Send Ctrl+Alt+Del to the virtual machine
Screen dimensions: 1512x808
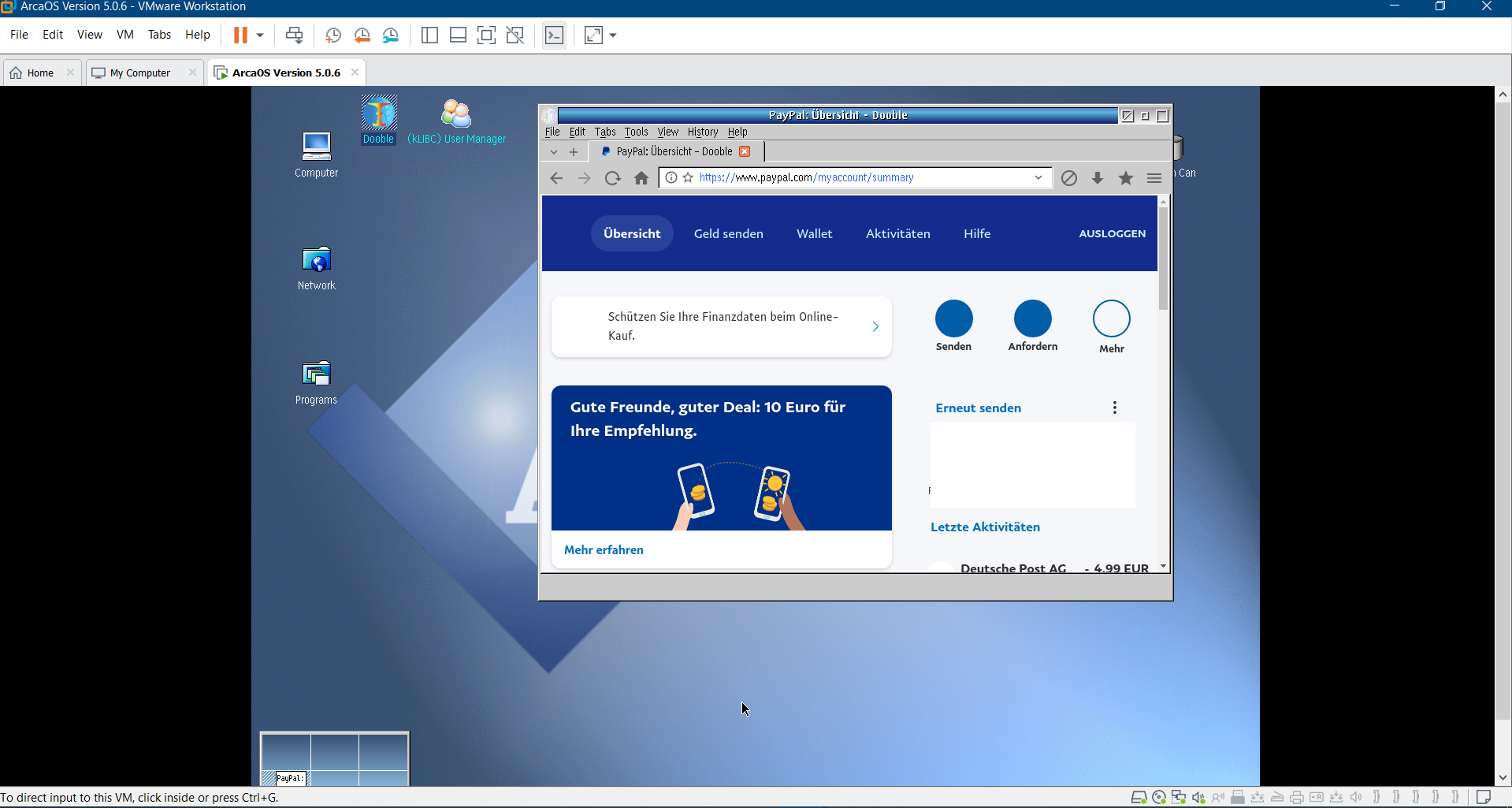pos(294,35)
